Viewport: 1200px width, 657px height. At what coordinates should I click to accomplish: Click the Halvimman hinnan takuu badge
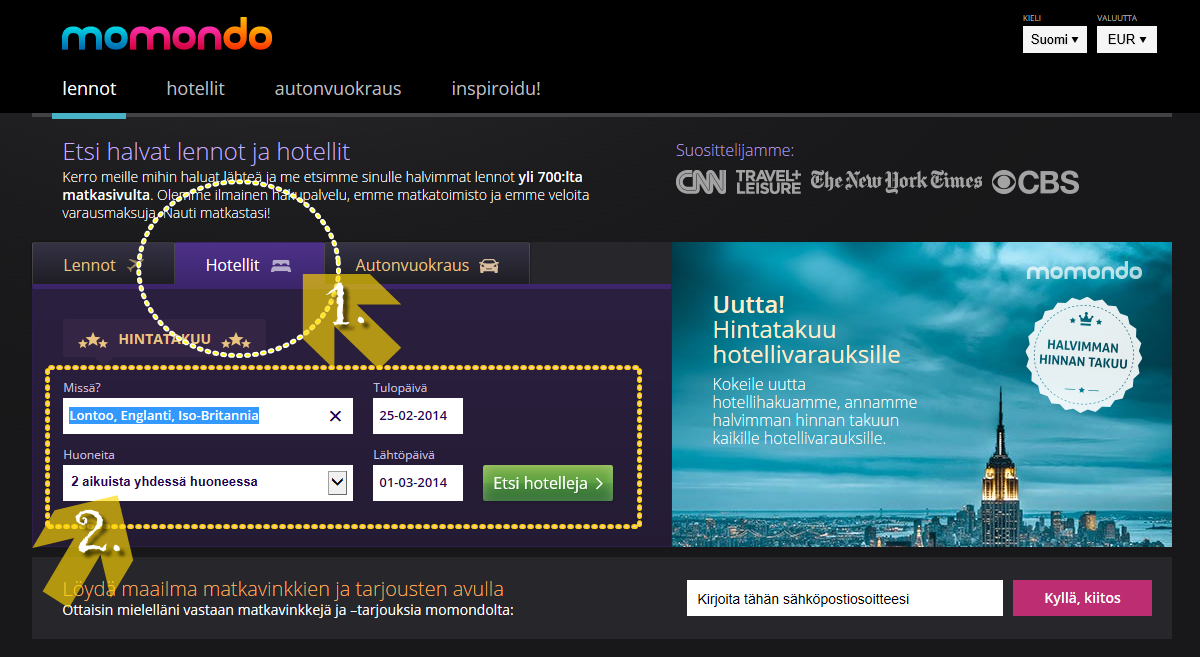[1083, 354]
